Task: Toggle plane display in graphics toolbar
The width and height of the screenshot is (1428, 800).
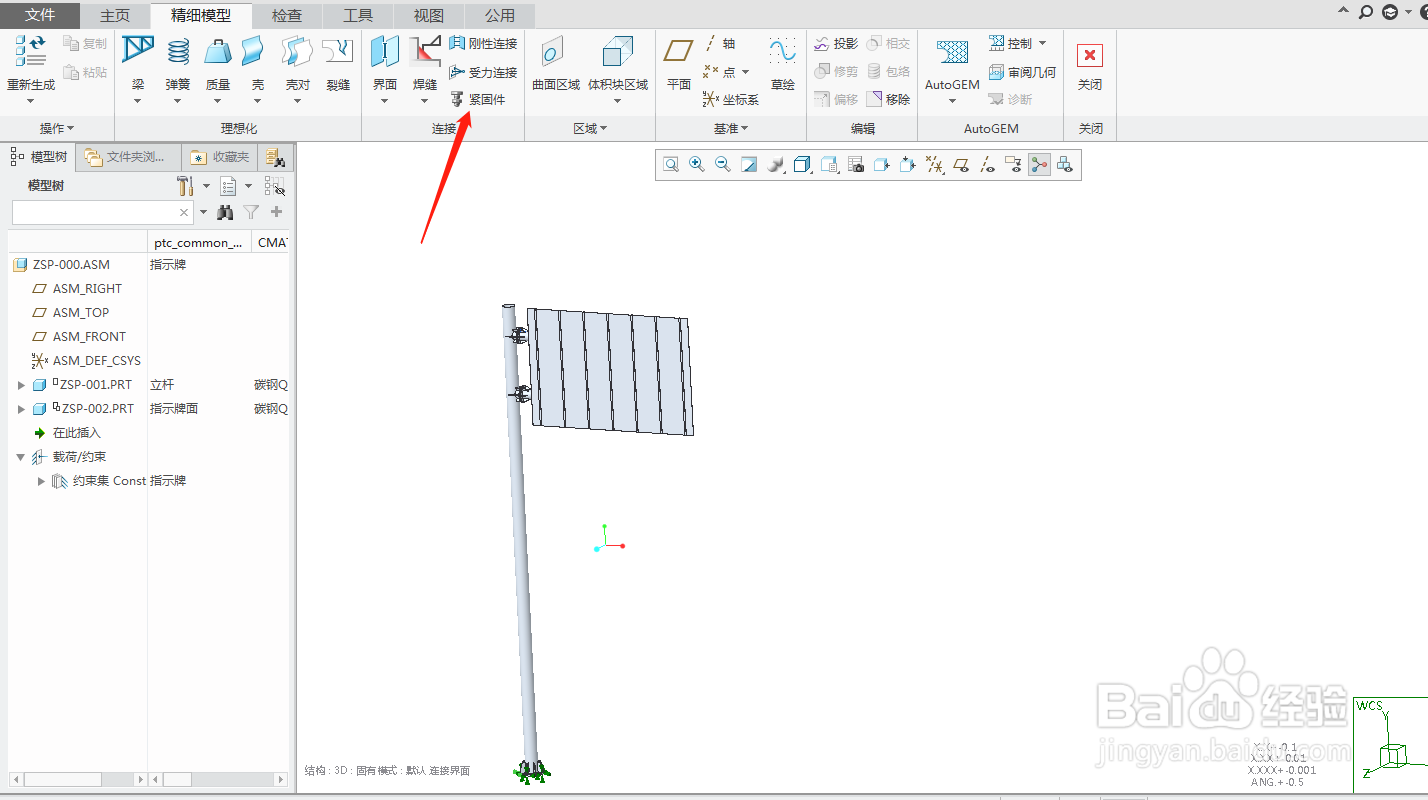Action: tap(961, 165)
